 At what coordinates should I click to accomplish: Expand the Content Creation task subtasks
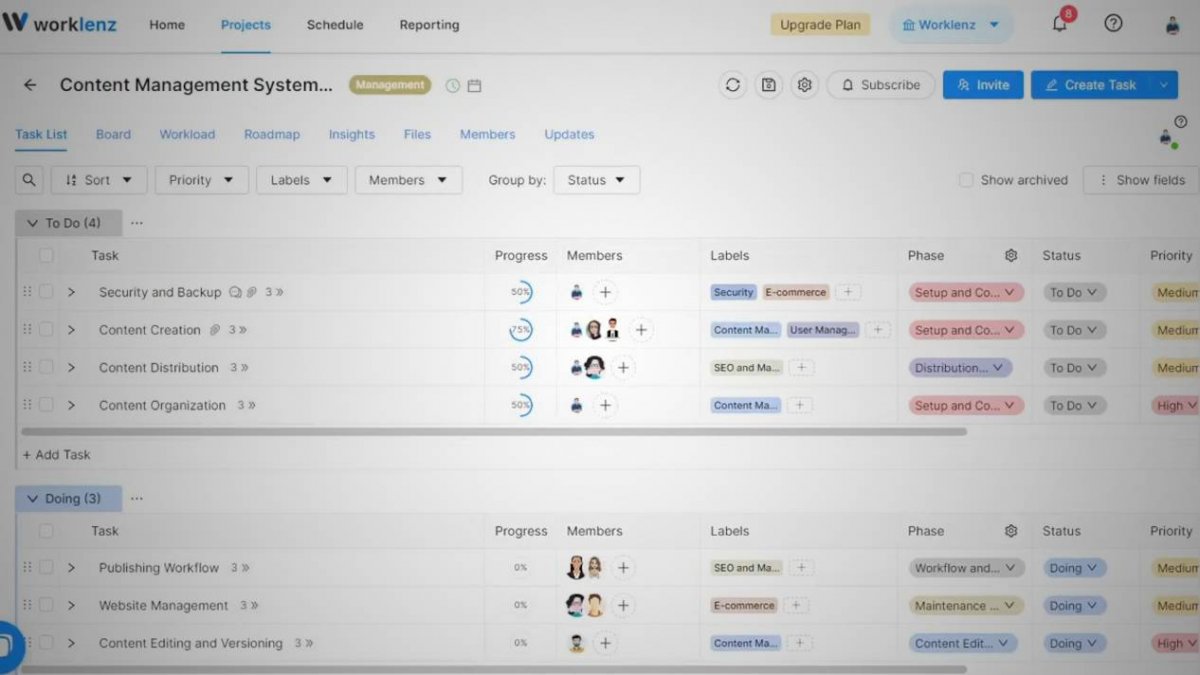[71, 330]
